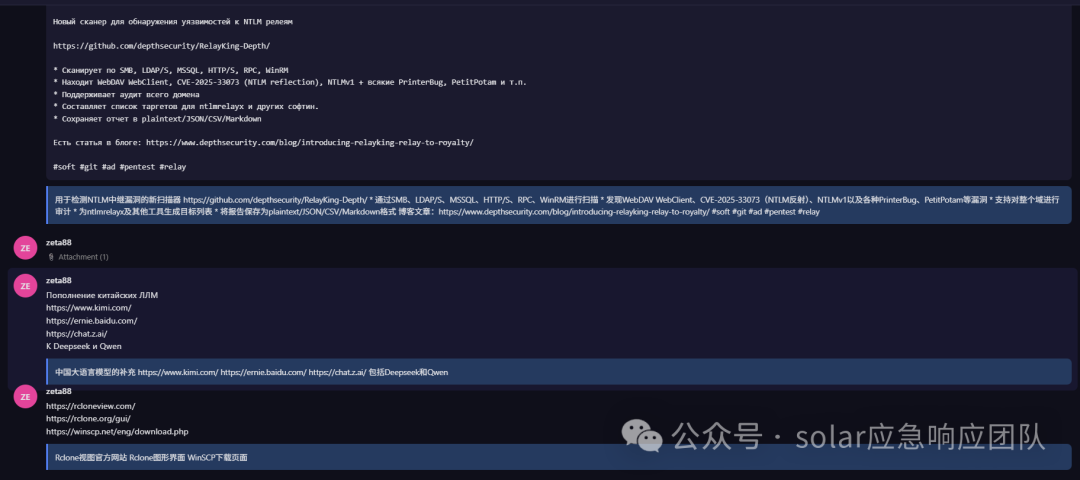Click the #ad hashtag

click(x=108, y=167)
